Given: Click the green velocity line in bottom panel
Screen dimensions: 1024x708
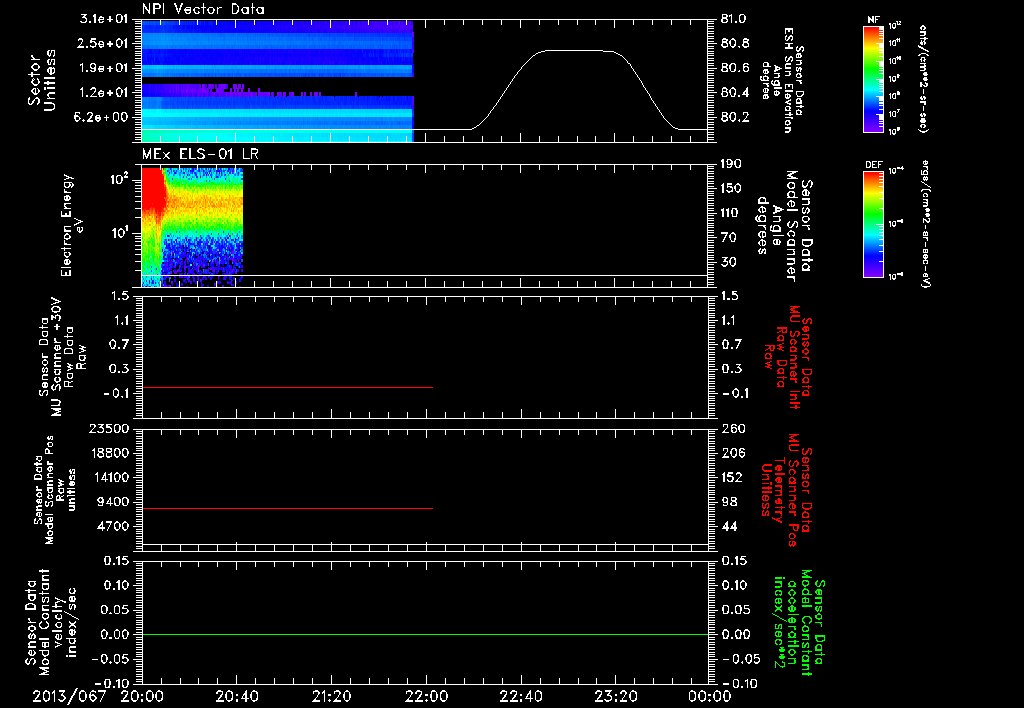Looking at the screenshot, I should [x=425, y=634].
